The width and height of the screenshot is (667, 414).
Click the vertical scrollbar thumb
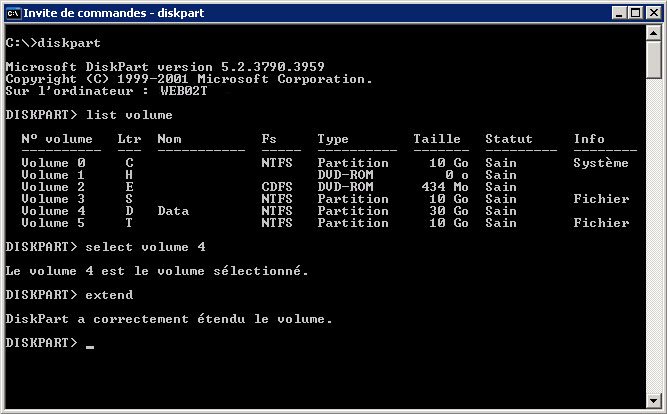tap(654, 60)
